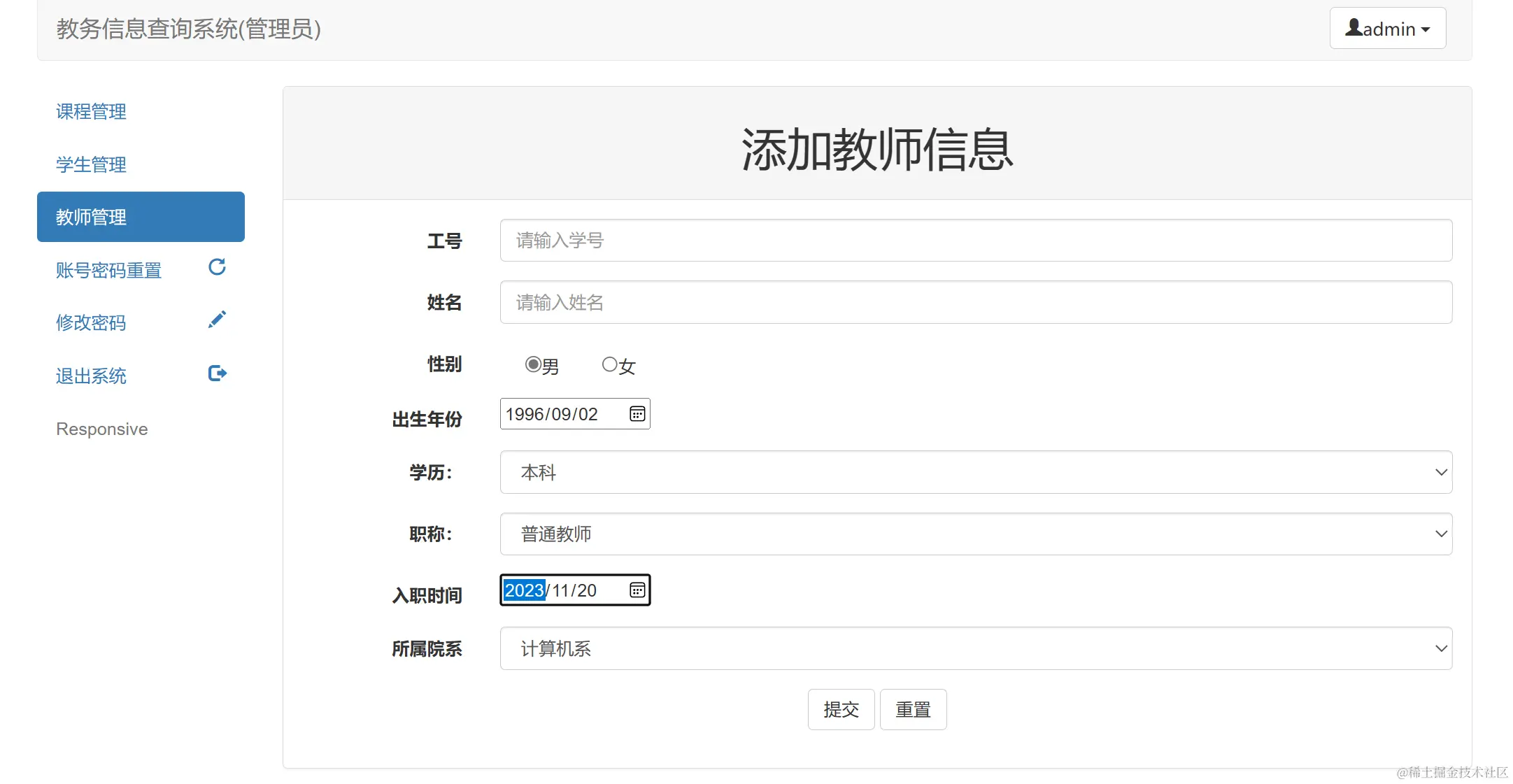Viewport: 1513px width, 784px height.
Task: Click the 姓名 input field
Action: (x=975, y=302)
